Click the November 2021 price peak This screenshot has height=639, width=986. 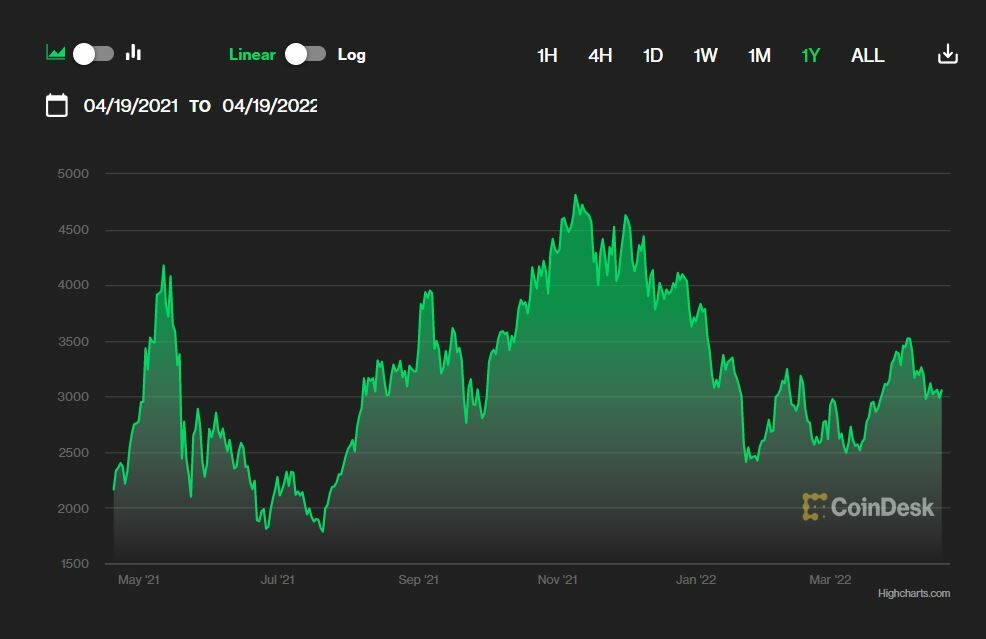click(x=575, y=196)
